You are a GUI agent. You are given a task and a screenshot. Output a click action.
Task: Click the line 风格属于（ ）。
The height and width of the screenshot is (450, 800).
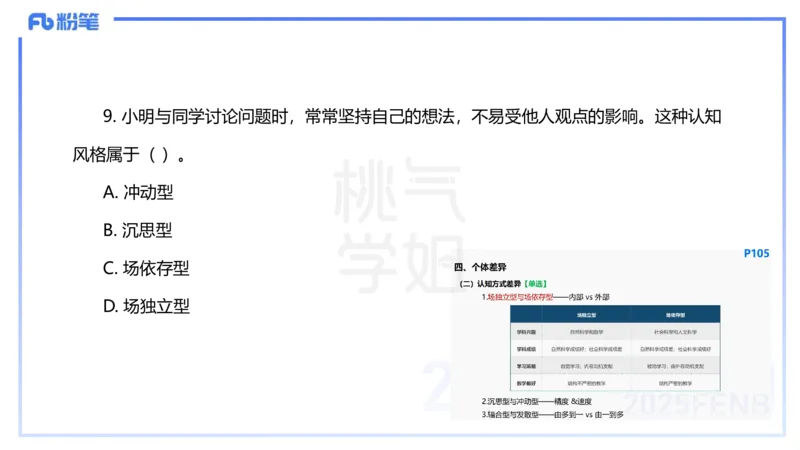point(130,155)
